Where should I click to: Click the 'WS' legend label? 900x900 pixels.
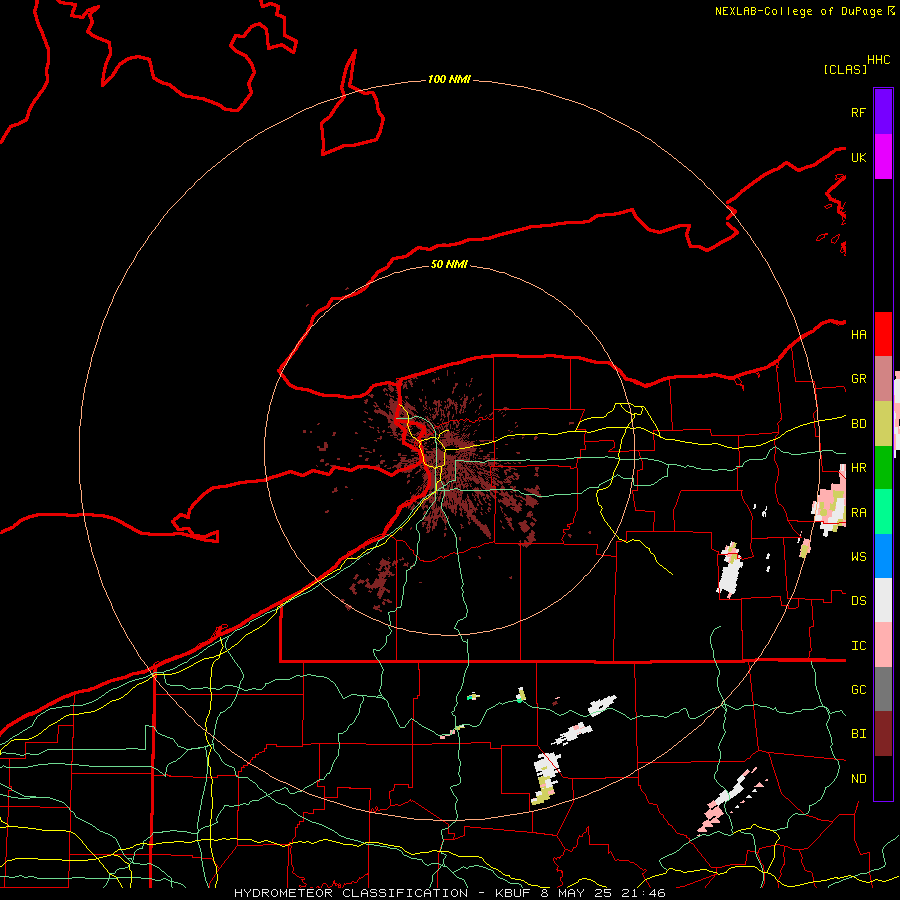coord(858,557)
